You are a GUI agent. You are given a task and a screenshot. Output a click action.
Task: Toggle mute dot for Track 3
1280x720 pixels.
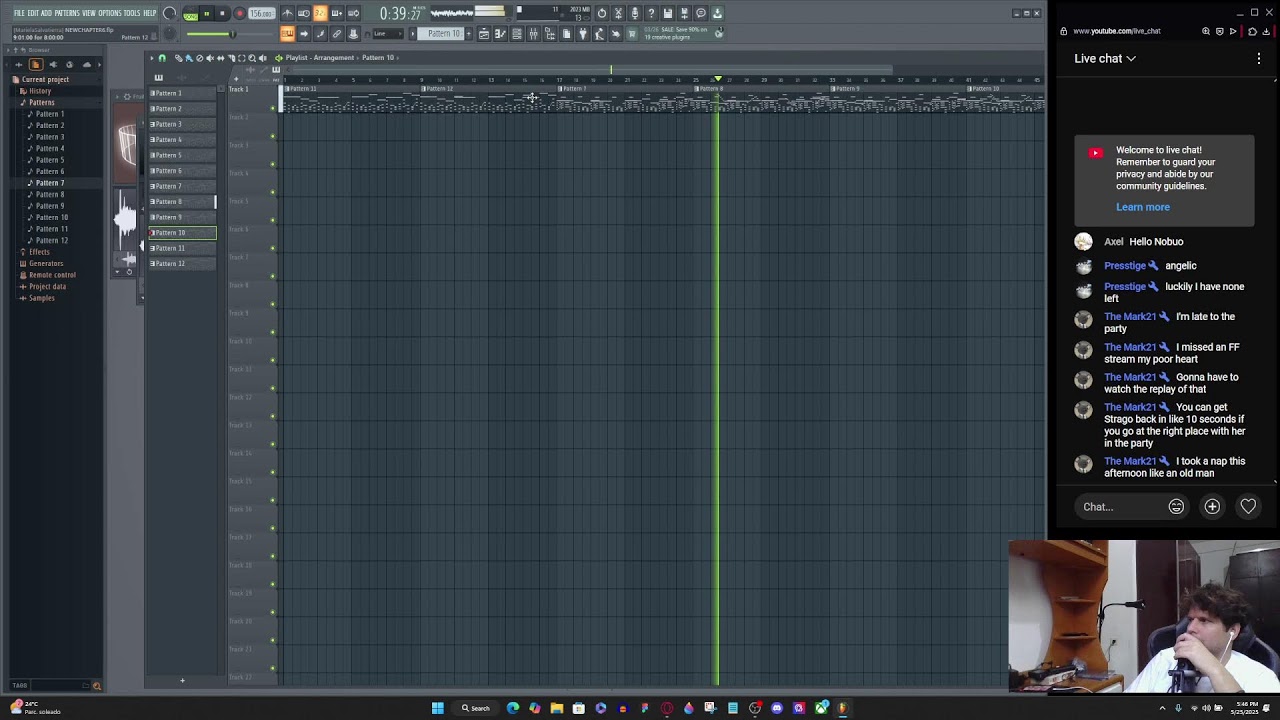coord(273,163)
